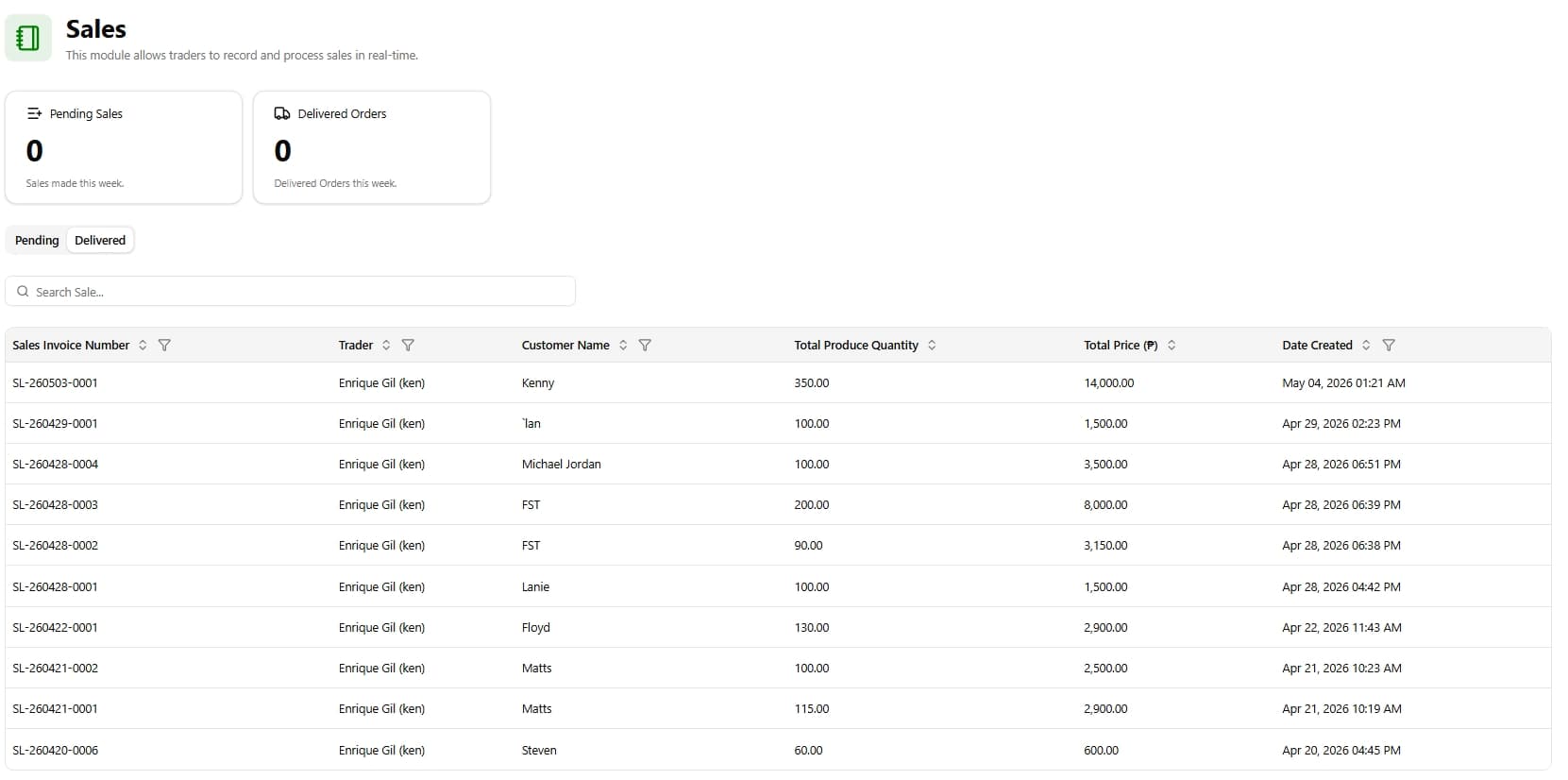This screenshot has width=1568, height=780.
Task: Click total price 600.00
Action: pos(1101,750)
